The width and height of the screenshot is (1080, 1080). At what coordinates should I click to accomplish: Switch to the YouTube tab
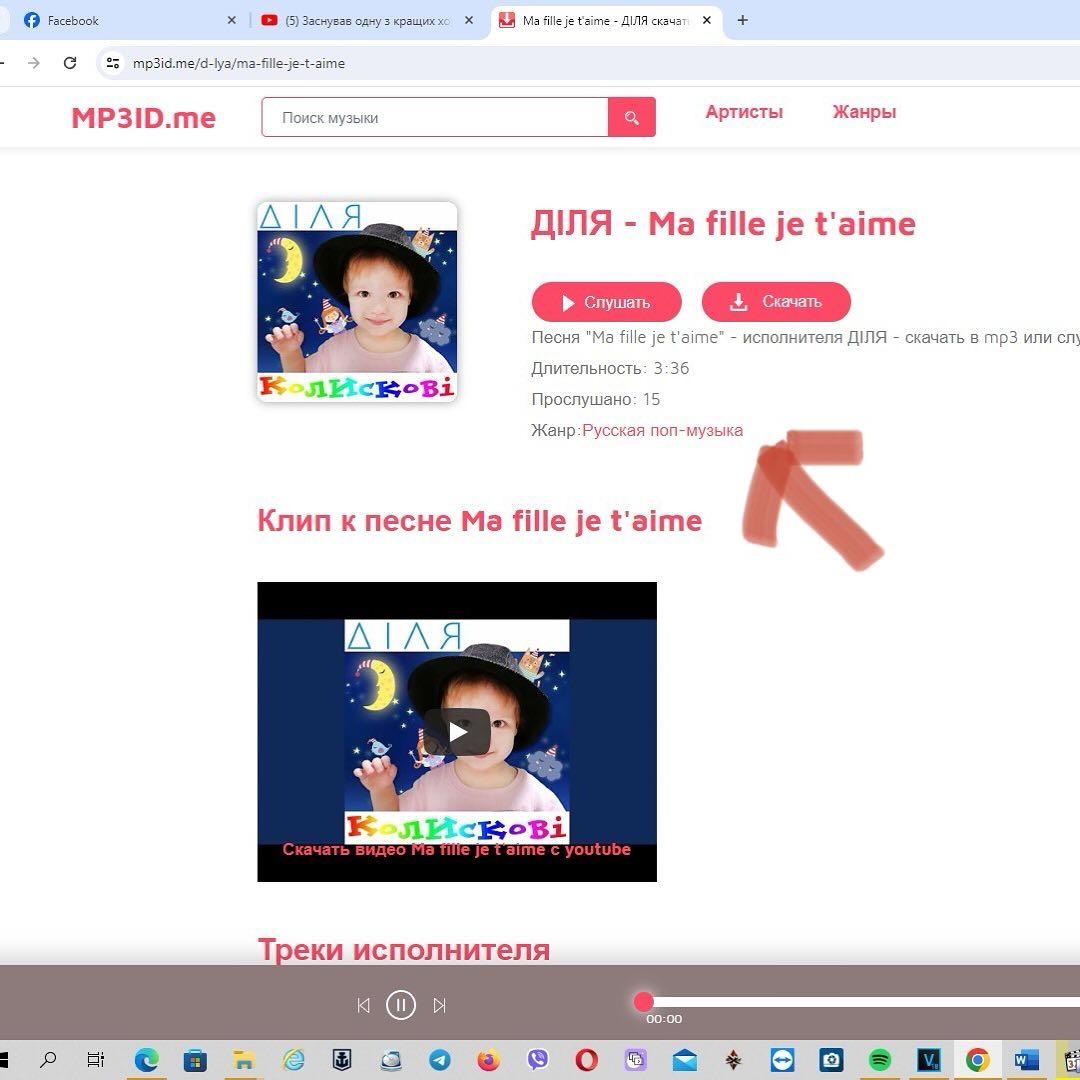click(x=360, y=20)
